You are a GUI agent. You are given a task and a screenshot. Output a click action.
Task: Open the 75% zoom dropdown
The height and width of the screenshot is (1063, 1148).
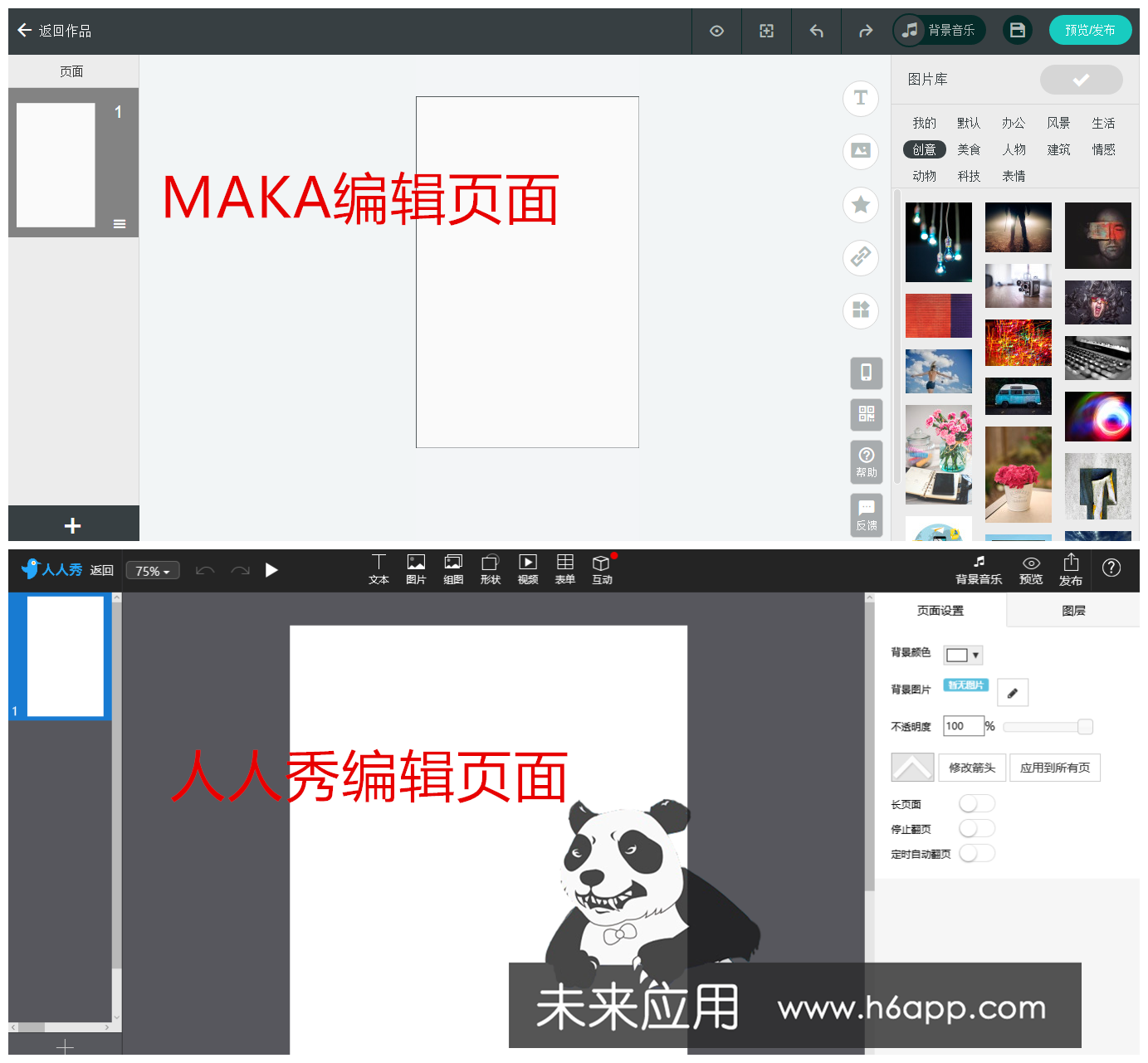tap(153, 571)
